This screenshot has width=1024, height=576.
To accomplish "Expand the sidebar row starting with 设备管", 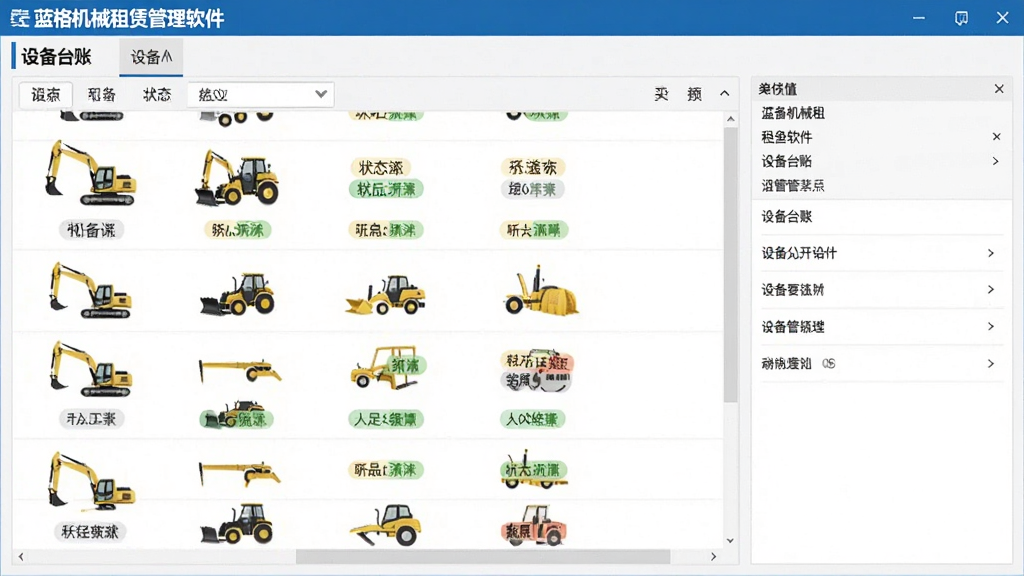I will (991, 327).
